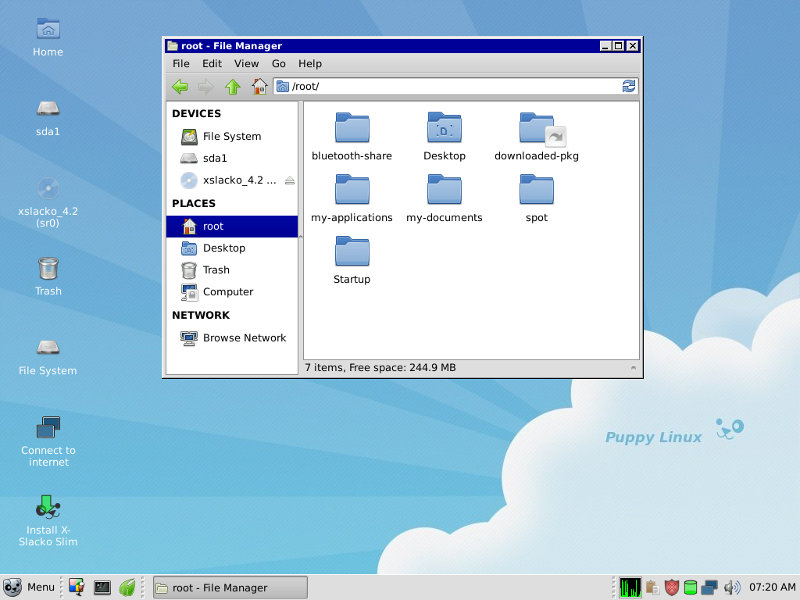Click the window menu icon in title bar
Viewport: 800px width, 600px height.
pos(172,46)
